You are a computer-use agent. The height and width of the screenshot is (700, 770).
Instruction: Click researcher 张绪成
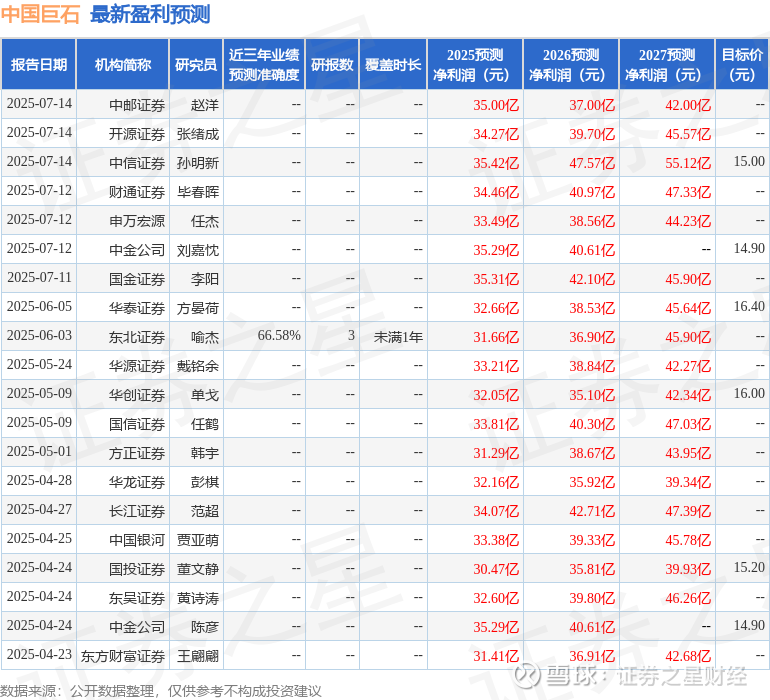[198, 134]
